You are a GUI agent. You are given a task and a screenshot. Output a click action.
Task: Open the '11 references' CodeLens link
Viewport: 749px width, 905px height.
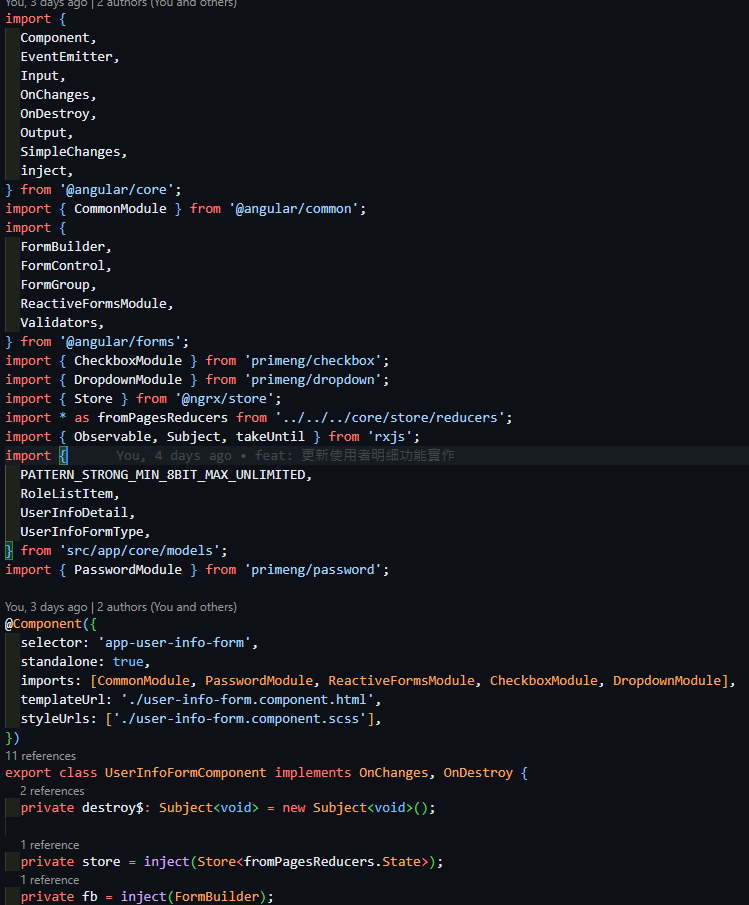pos(40,756)
